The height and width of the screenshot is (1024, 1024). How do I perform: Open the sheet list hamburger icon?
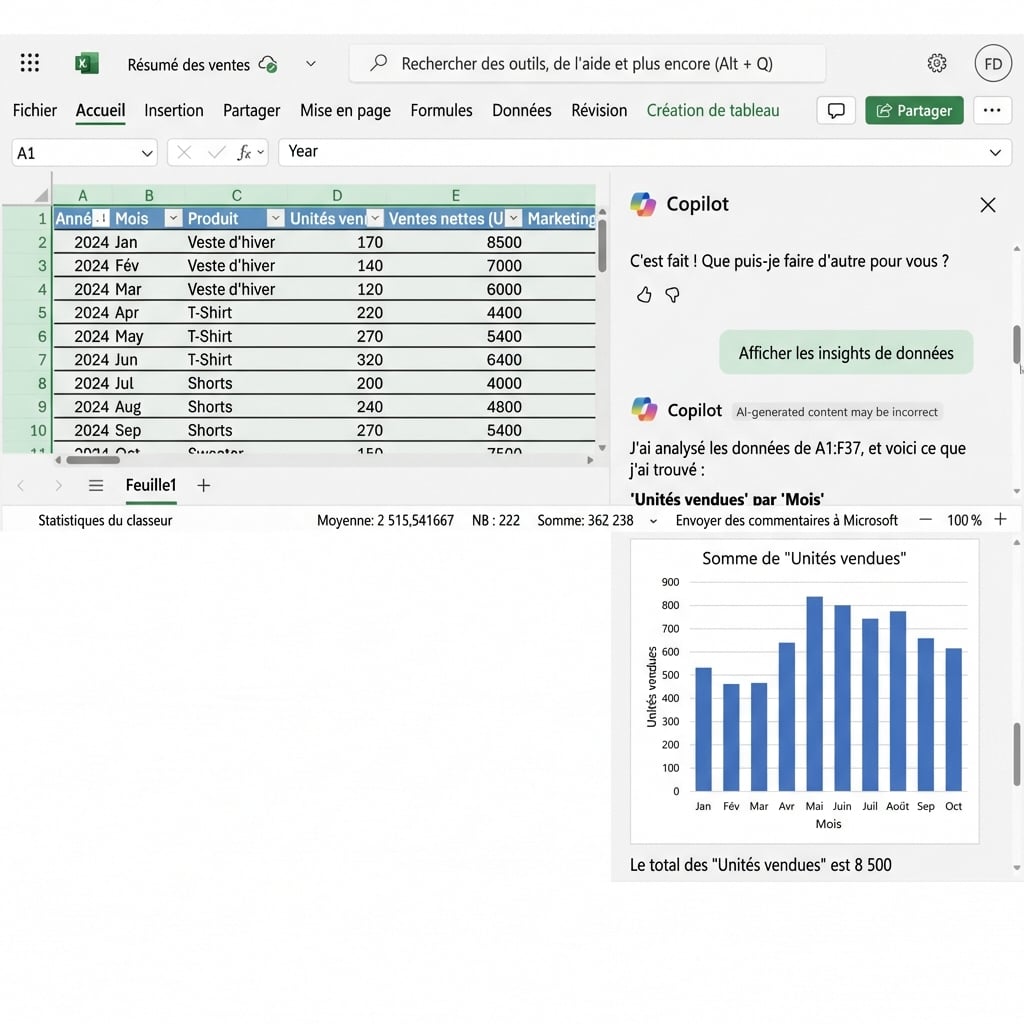click(x=95, y=485)
